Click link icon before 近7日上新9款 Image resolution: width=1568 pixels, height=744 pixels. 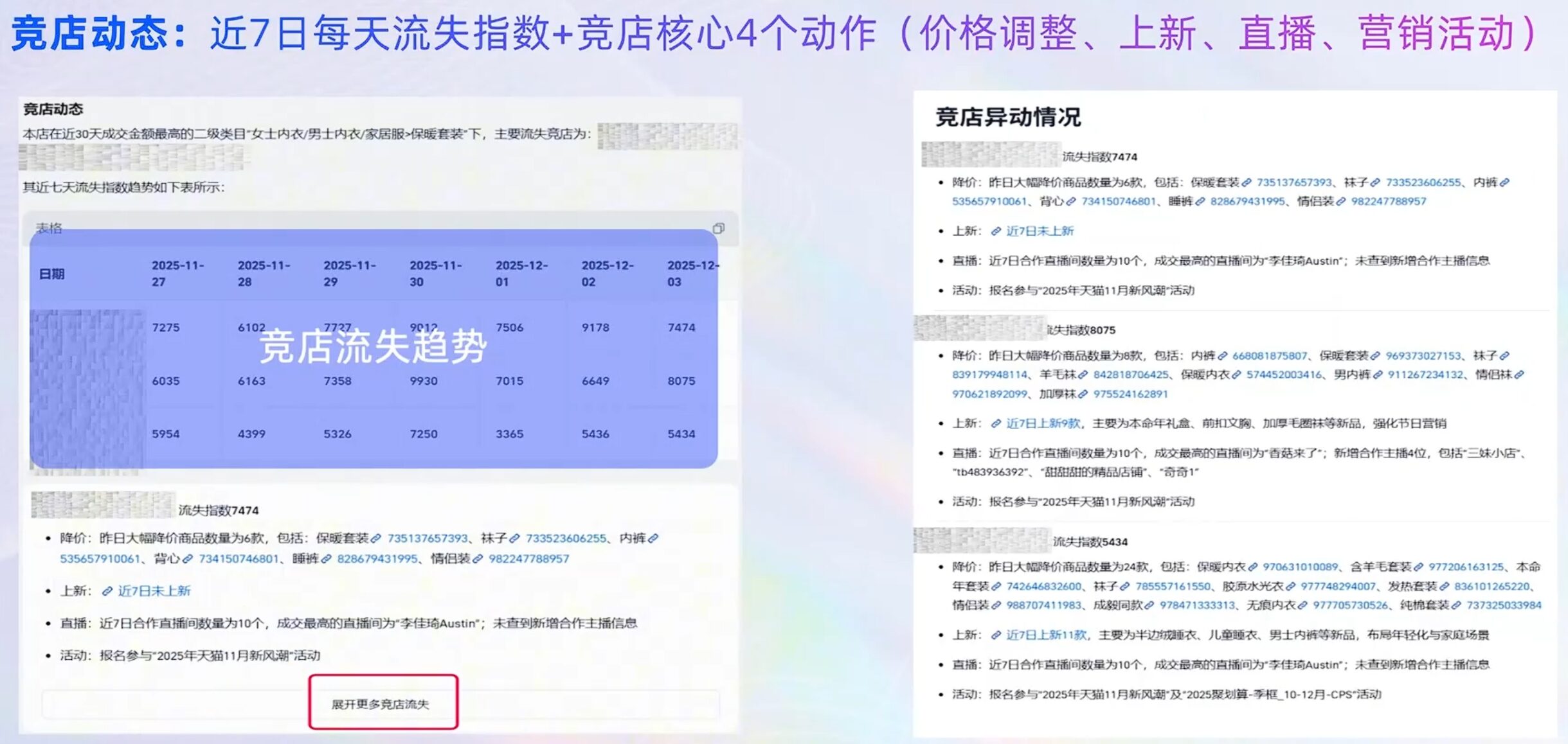(996, 423)
